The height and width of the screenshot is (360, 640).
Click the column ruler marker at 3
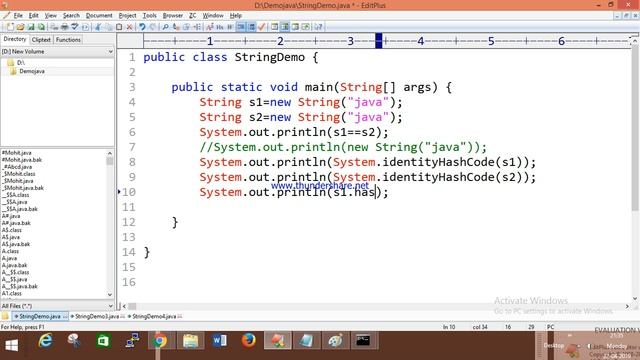pyautogui.click(x=350, y=41)
